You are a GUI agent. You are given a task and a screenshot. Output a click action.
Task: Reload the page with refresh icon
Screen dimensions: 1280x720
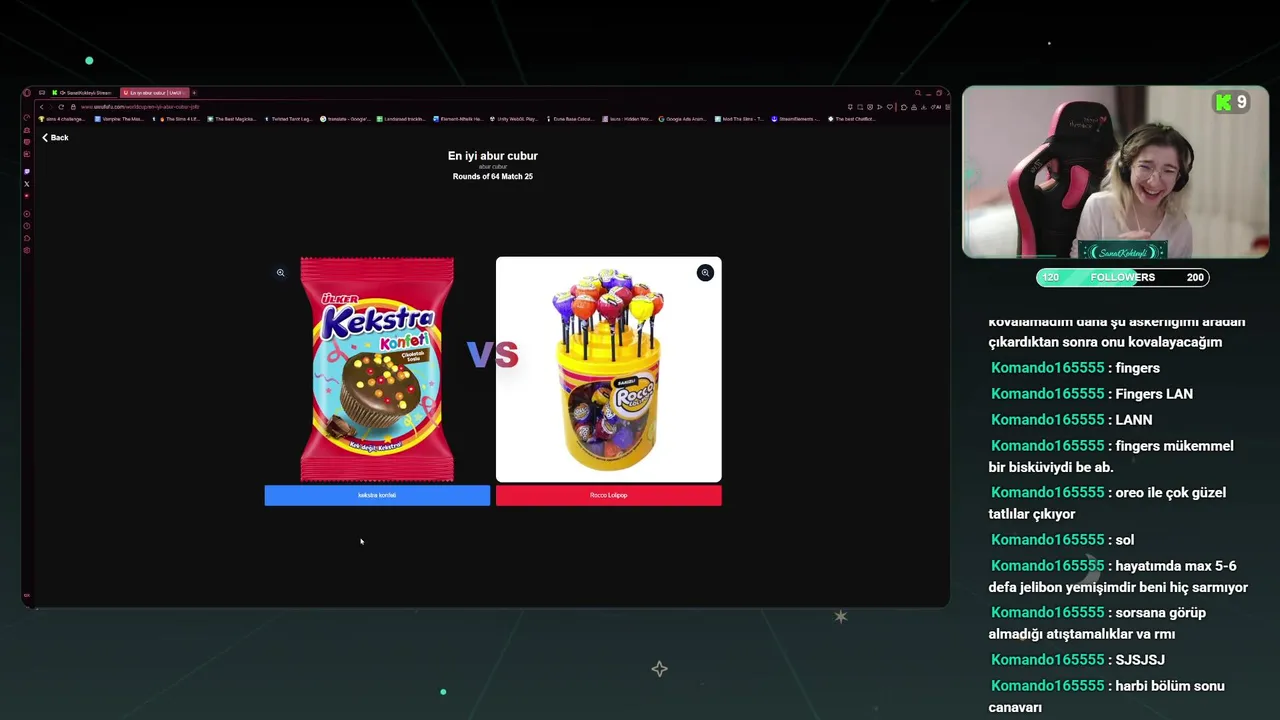[x=61, y=107]
